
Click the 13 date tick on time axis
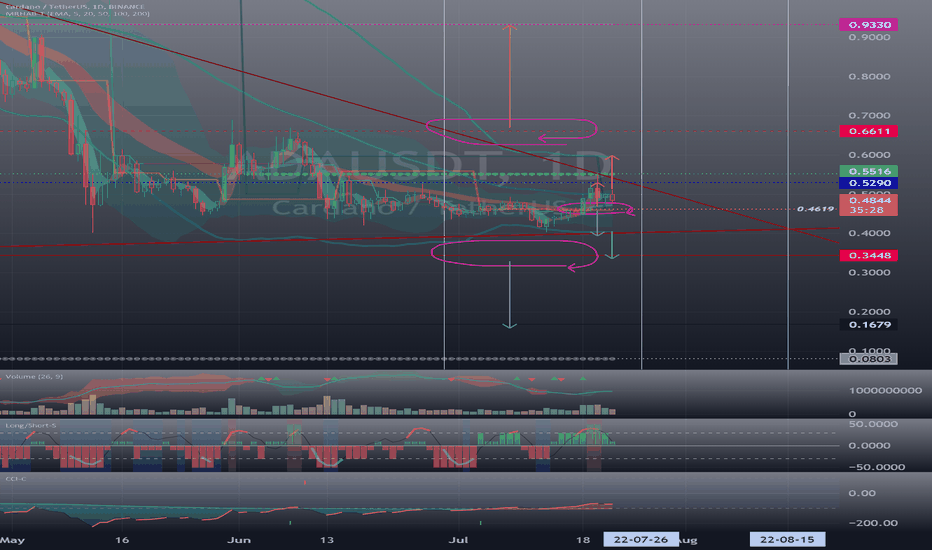click(327, 540)
